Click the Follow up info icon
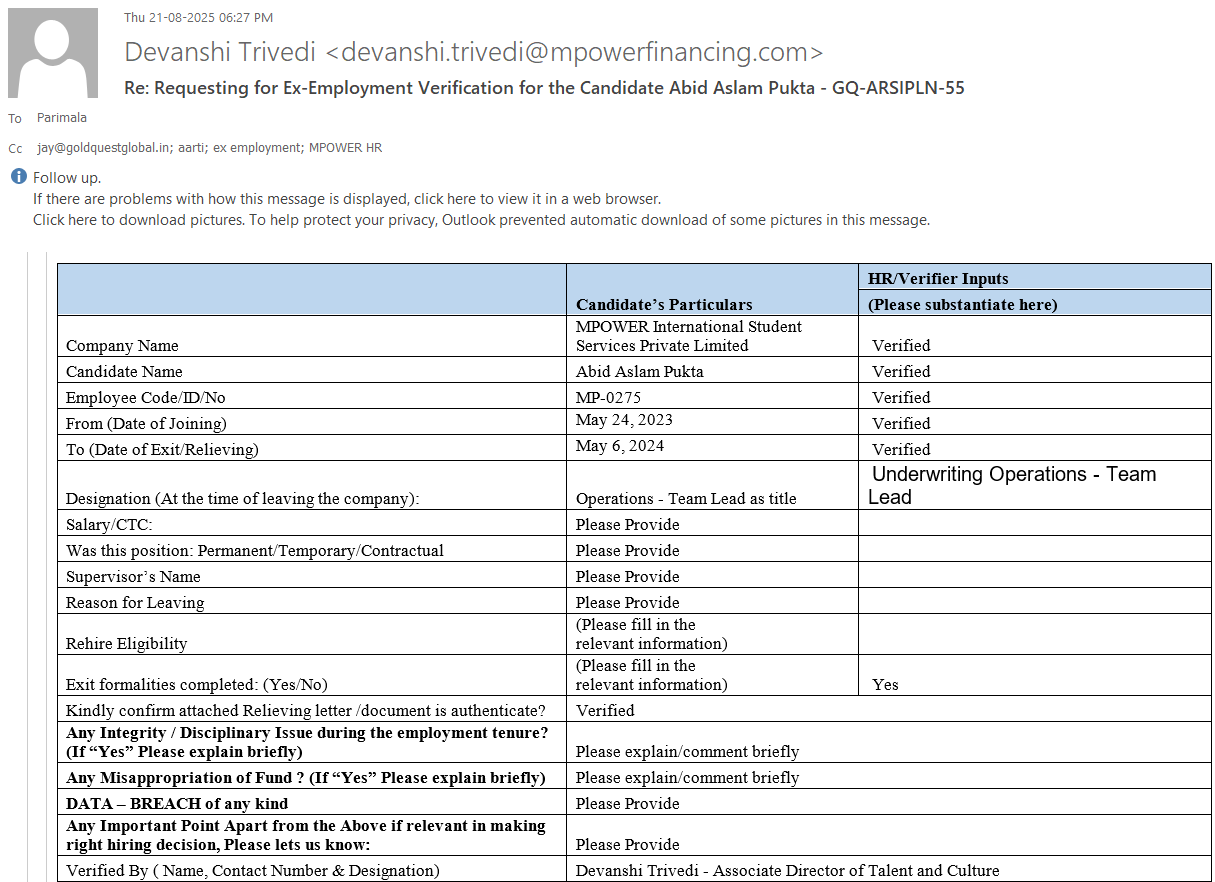 18,177
